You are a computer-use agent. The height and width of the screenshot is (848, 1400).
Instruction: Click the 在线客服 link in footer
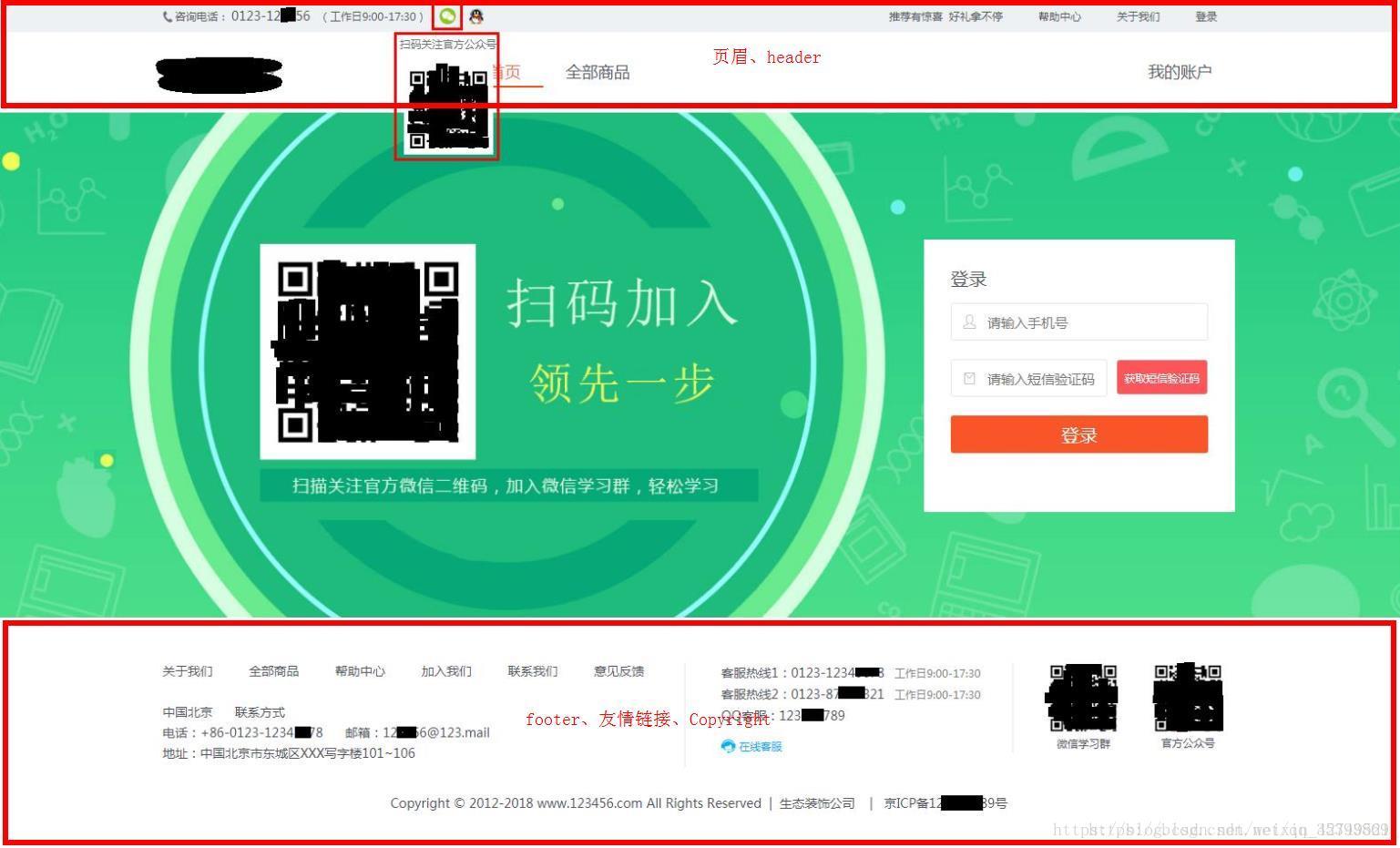coord(761,746)
